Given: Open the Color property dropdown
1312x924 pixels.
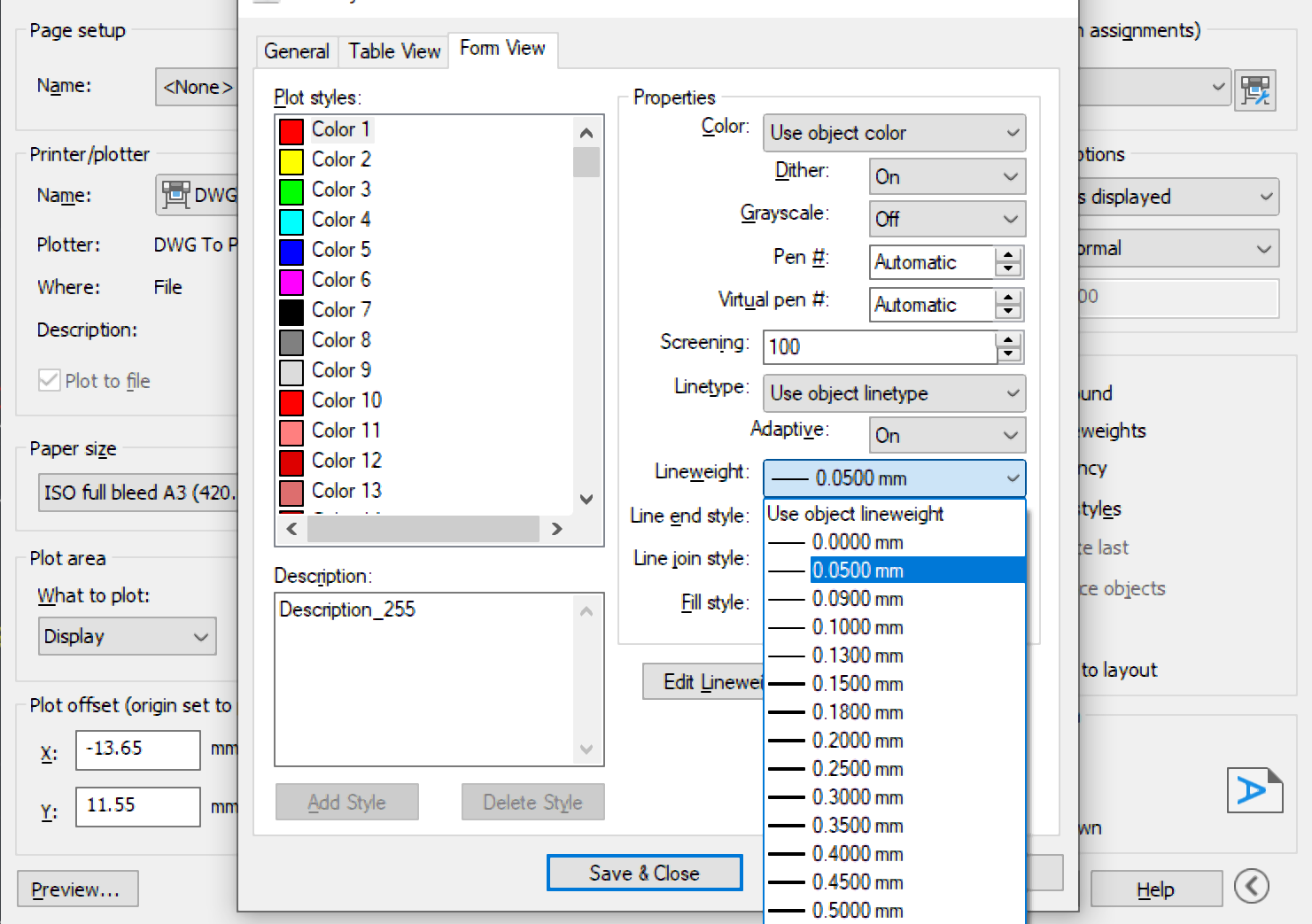Looking at the screenshot, I should (894, 133).
